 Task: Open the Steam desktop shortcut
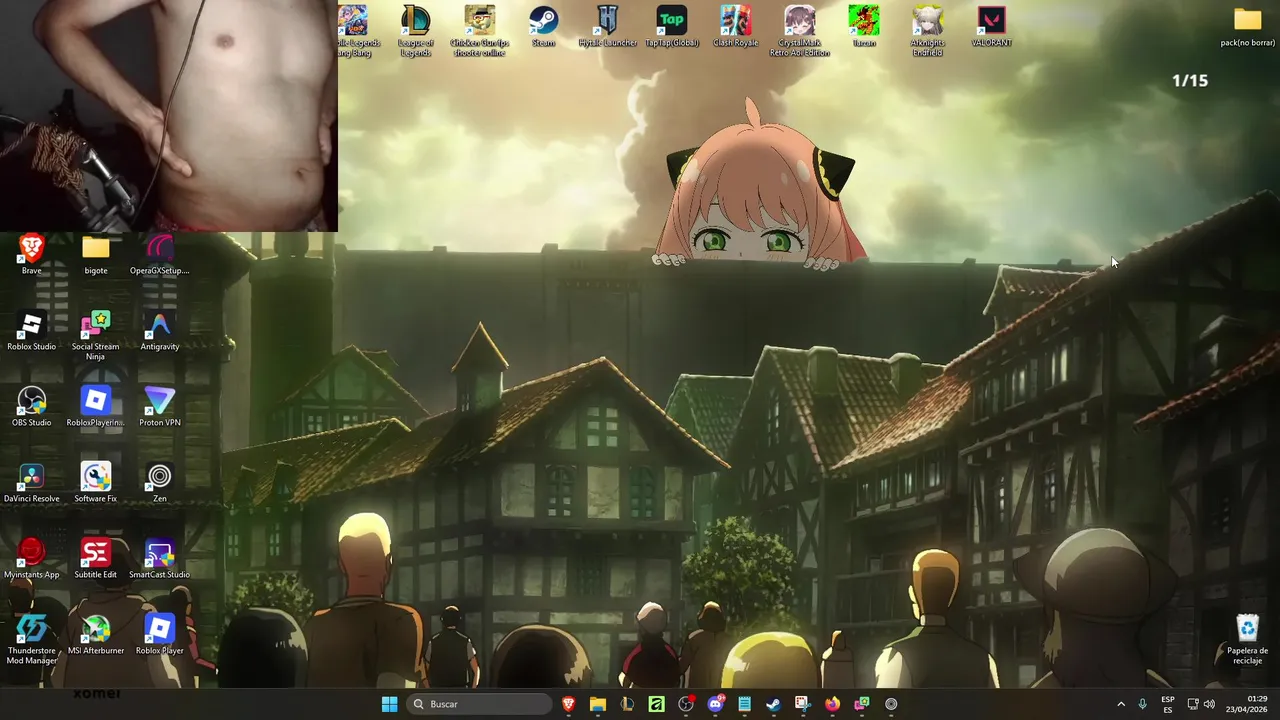(543, 27)
